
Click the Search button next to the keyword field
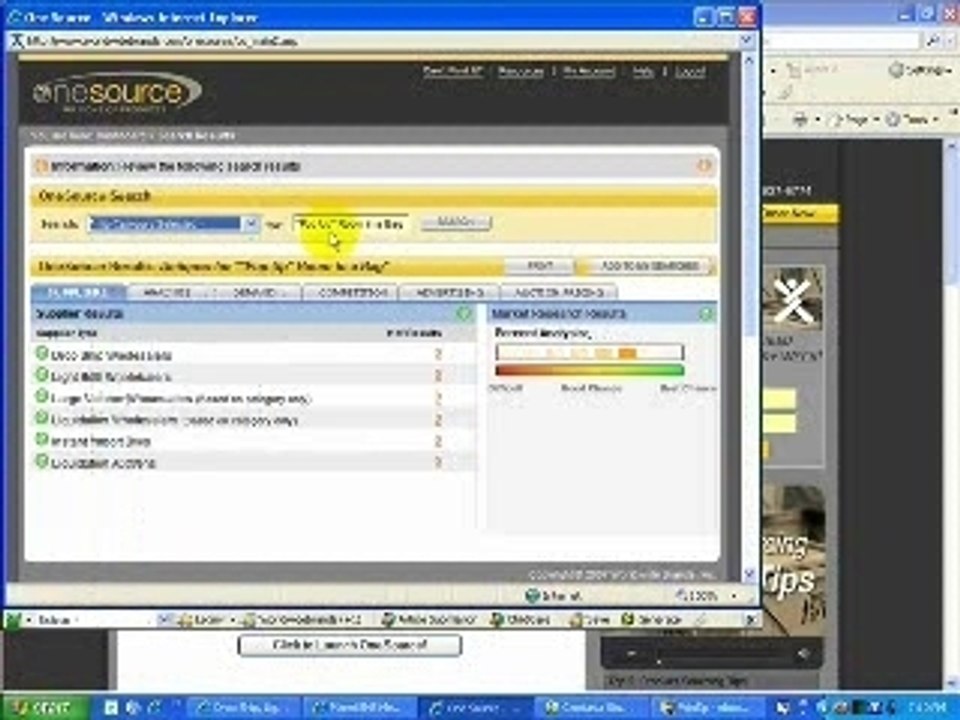(x=456, y=222)
